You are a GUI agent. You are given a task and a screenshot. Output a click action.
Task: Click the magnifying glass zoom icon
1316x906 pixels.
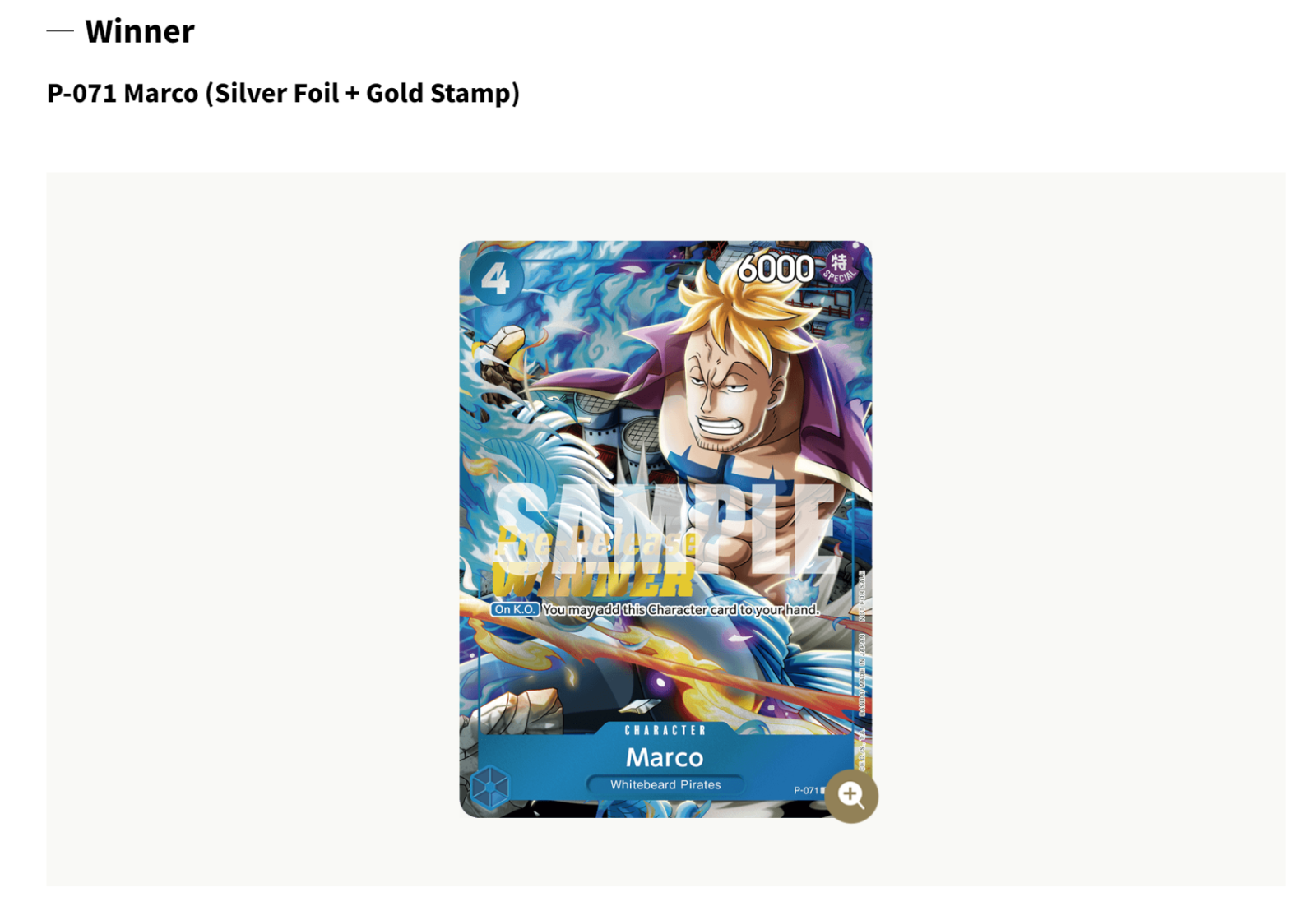point(851,795)
